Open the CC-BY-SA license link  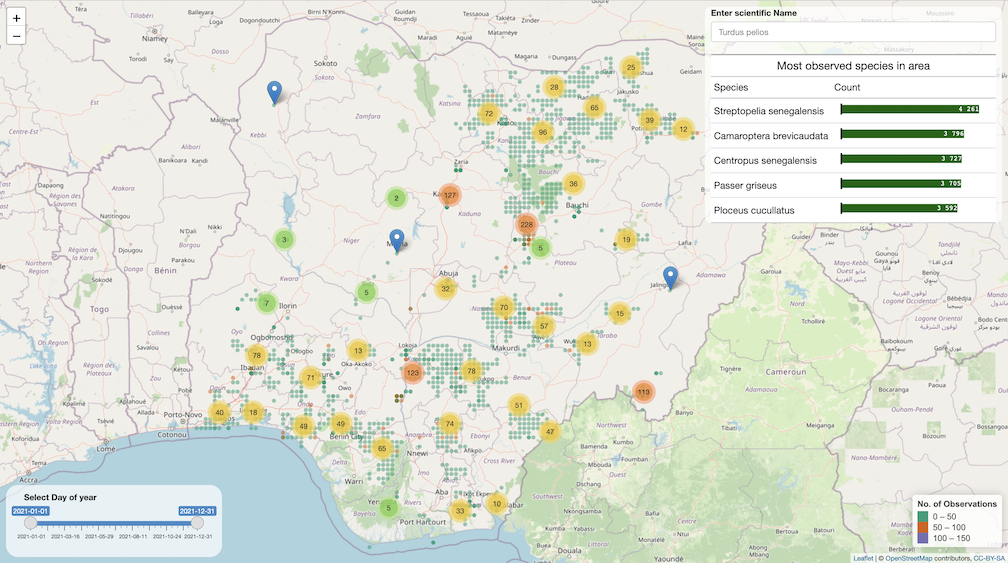tap(988, 557)
